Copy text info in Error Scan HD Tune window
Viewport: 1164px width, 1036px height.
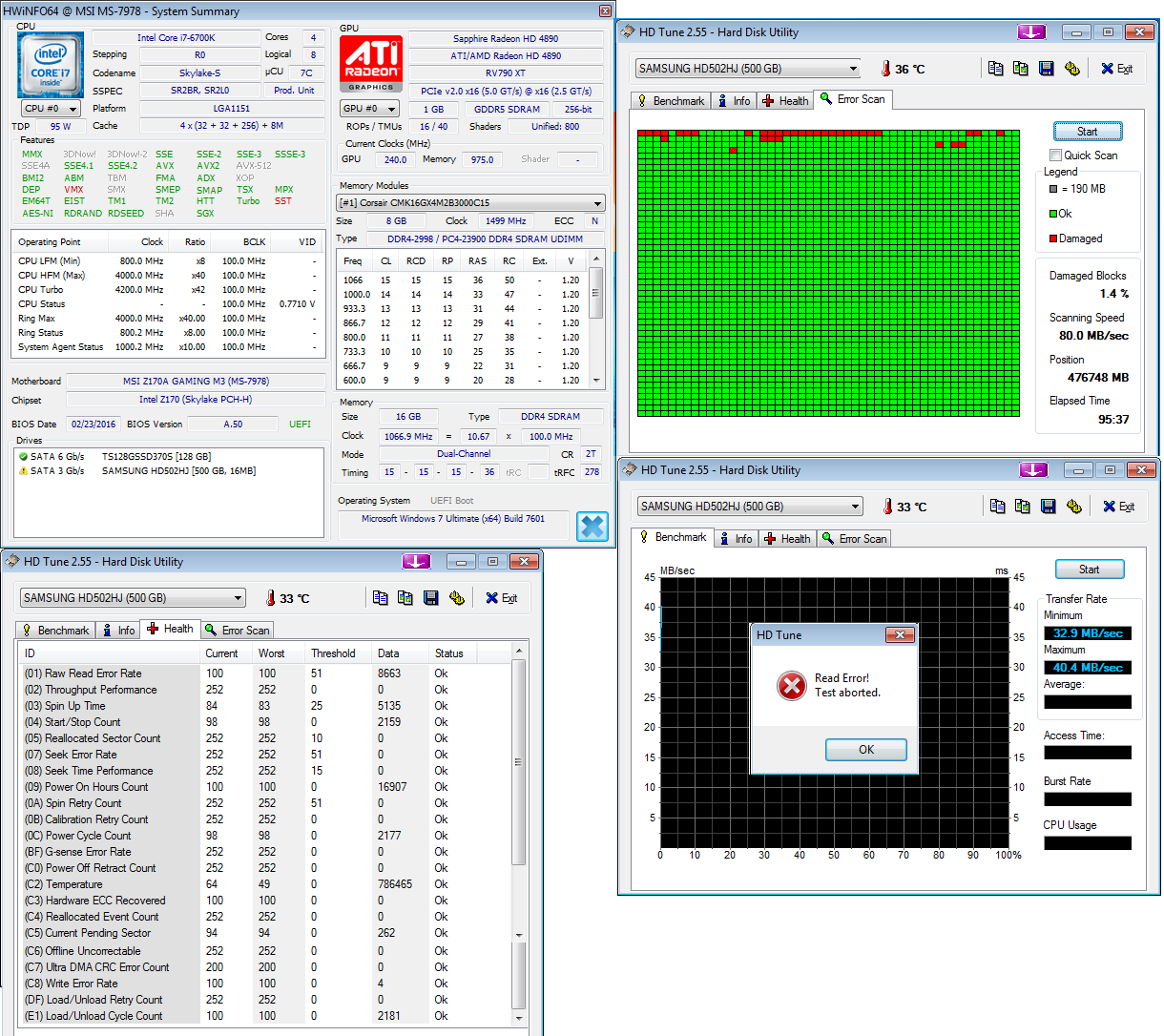(996, 69)
